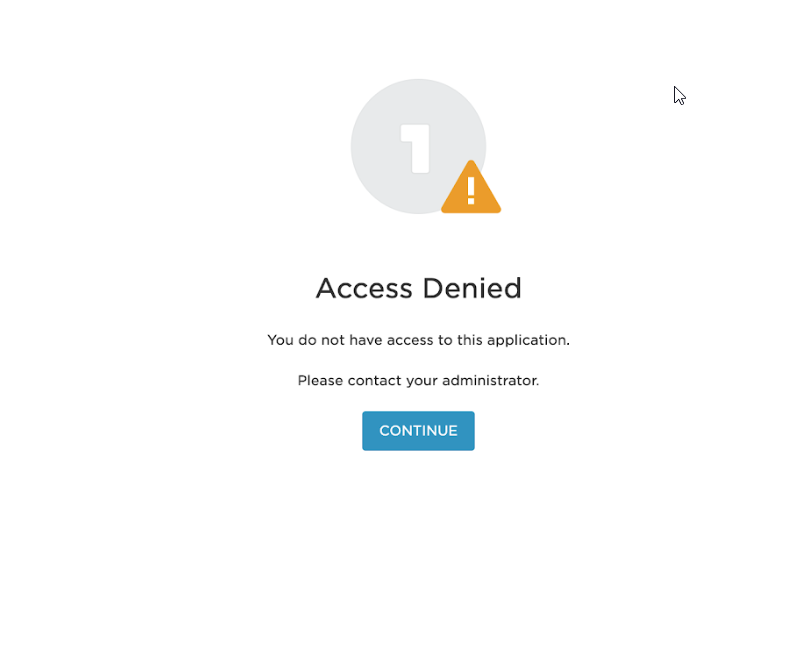This screenshot has height=656, width=790.
Task: Click the gray circular application logo
Action: coord(418,146)
